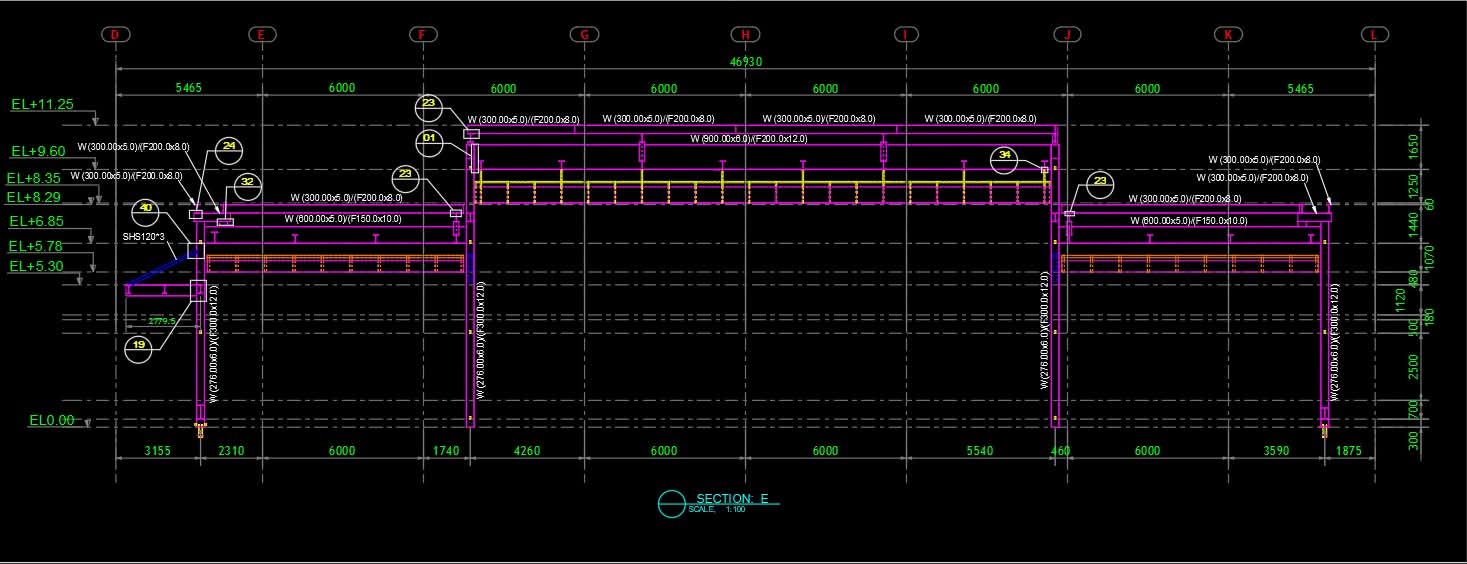Image resolution: width=1467 pixels, height=564 pixels.
Task: Select detail callout bubble 34
Action: pyautogui.click(x=1004, y=156)
